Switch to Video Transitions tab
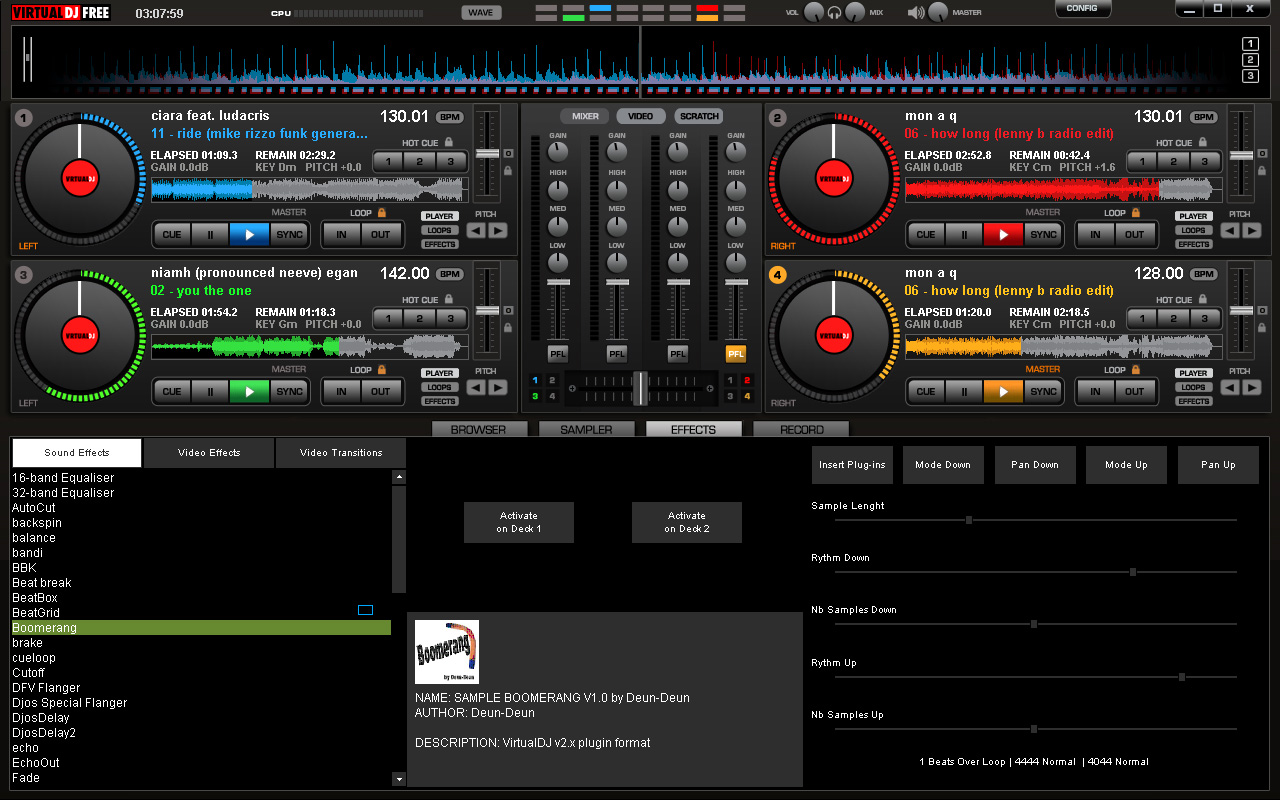The image size is (1280, 800). (x=341, y=453)
